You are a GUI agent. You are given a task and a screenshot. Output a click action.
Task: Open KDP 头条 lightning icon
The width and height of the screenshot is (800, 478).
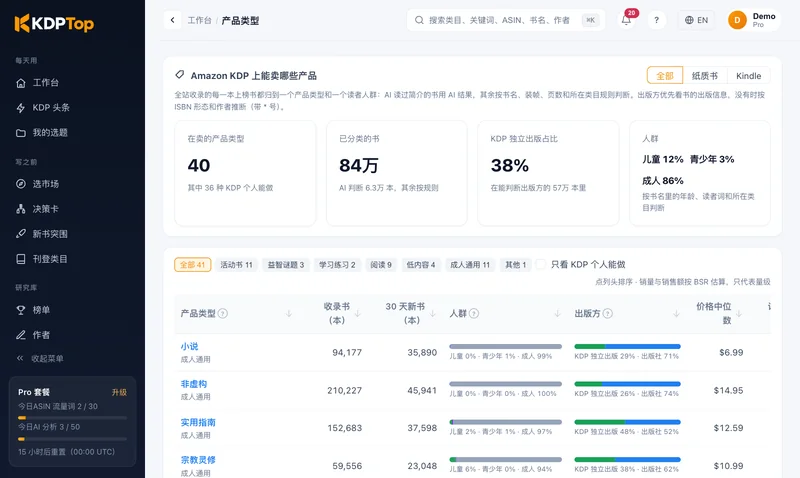[x=21, y=108]
